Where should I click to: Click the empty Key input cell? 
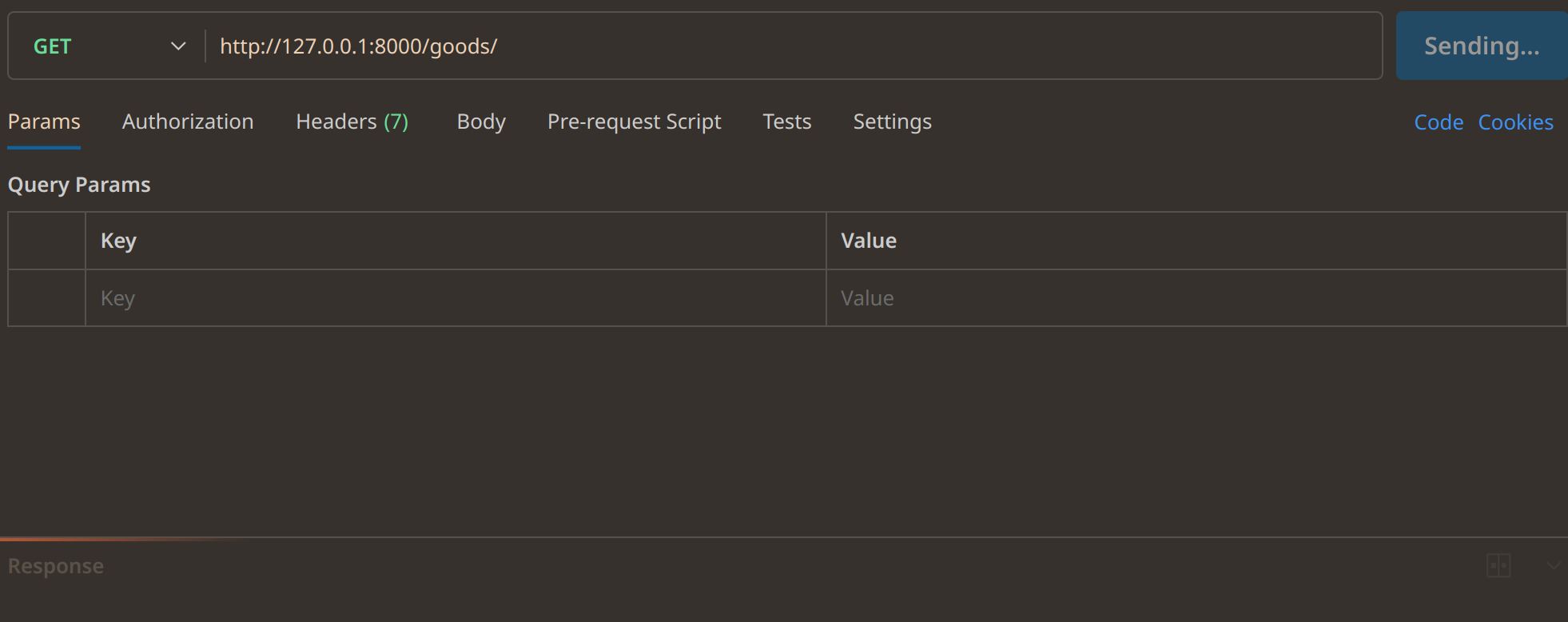click(x=456, y=298)
